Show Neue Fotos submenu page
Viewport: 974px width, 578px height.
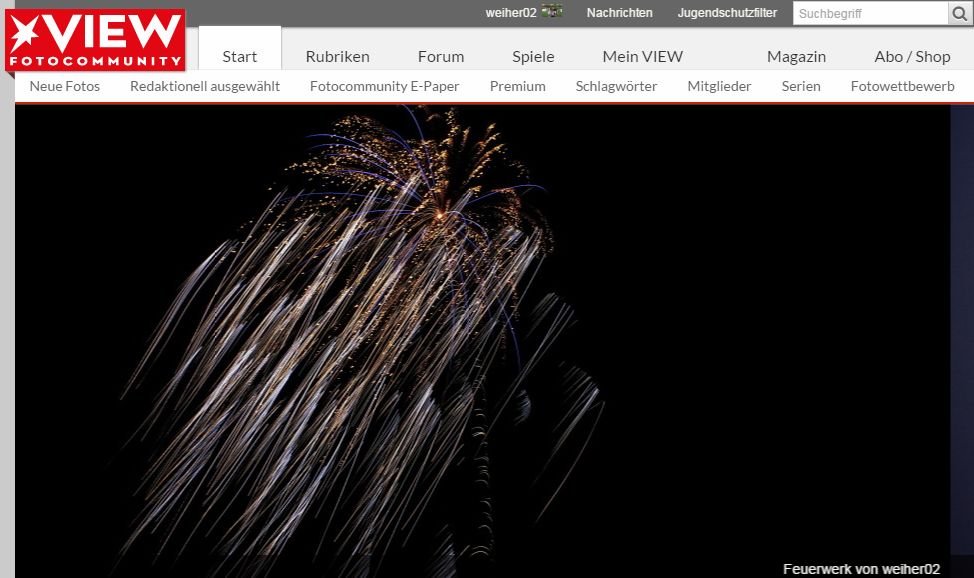[65, 86]
